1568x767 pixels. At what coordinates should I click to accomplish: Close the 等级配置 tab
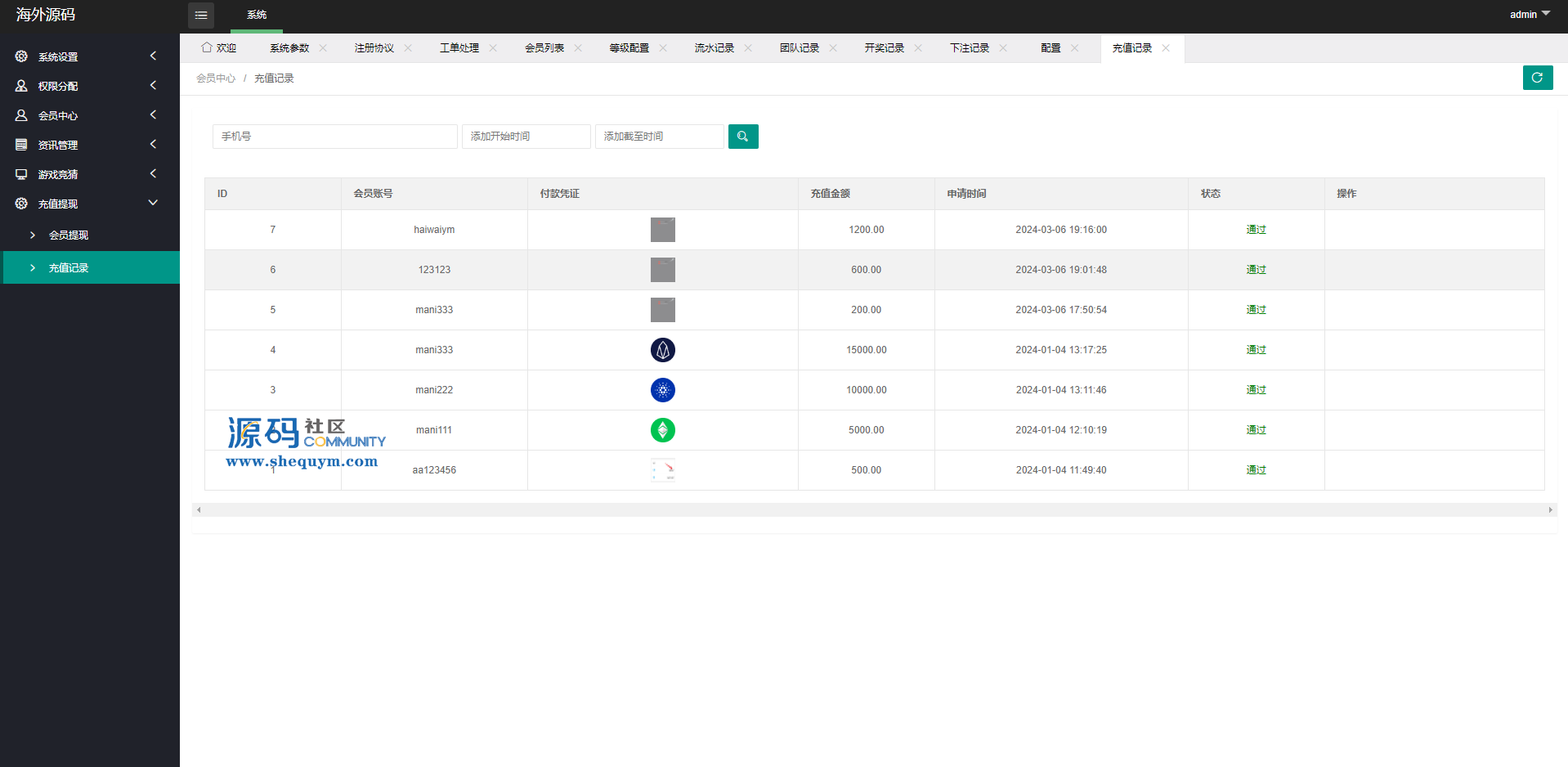pyautogui.click(x=663, y=48)
